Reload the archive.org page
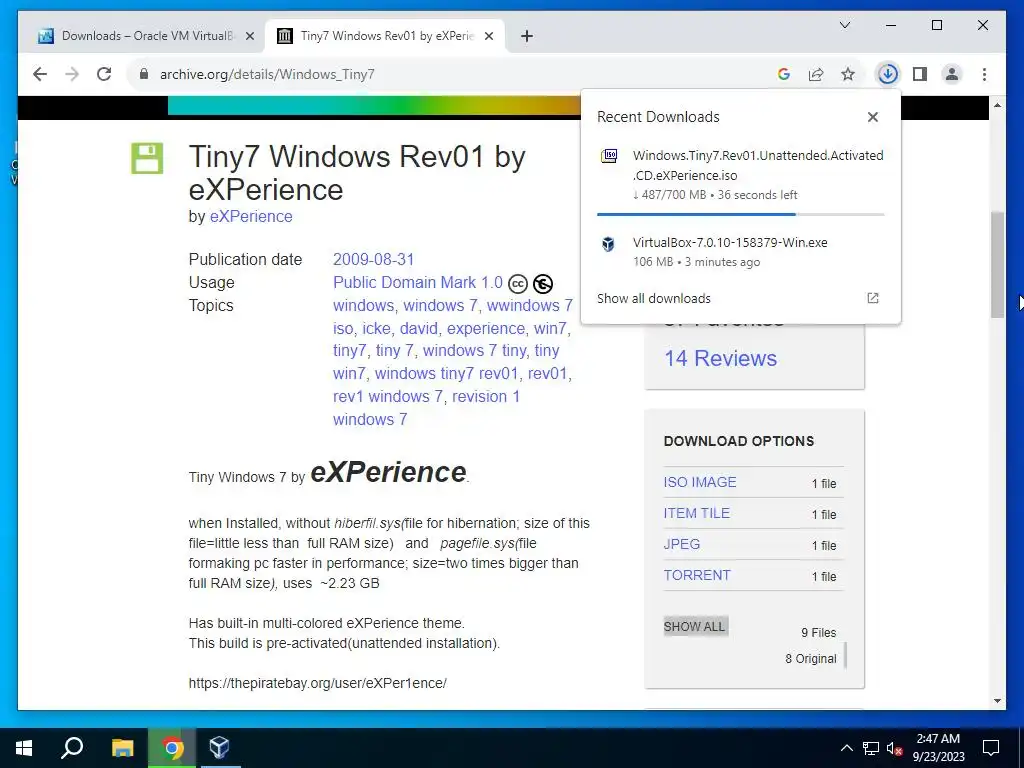The width and height of the screenshot is (1024, 768). pyautogui.click(x=104, y=74)
